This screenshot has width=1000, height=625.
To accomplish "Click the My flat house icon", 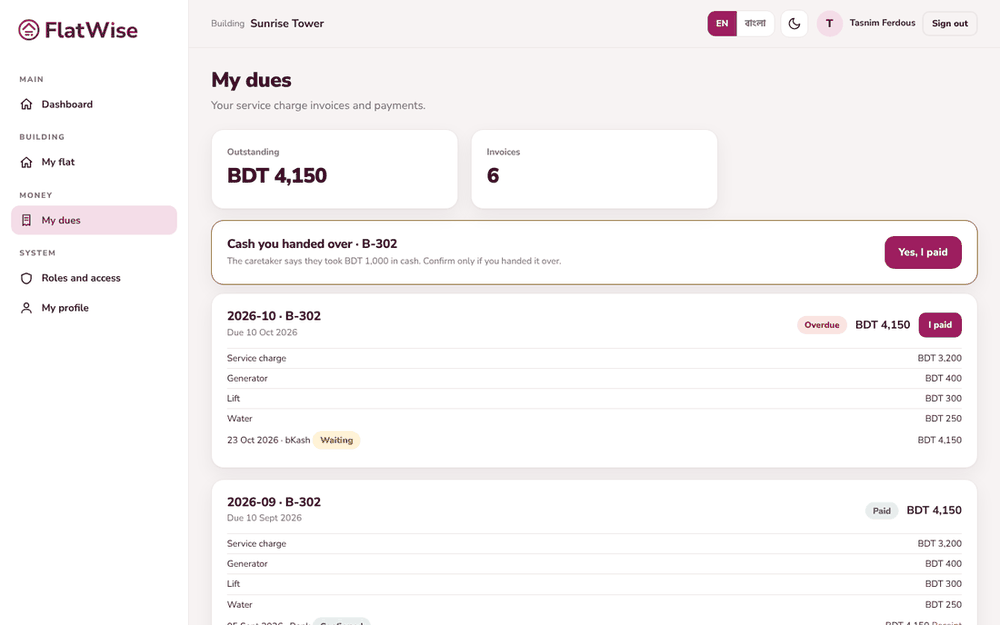I will 26,162.
